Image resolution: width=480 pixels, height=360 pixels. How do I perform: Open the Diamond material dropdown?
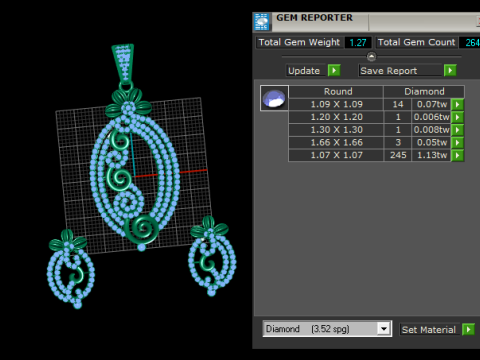click(384, 329)
